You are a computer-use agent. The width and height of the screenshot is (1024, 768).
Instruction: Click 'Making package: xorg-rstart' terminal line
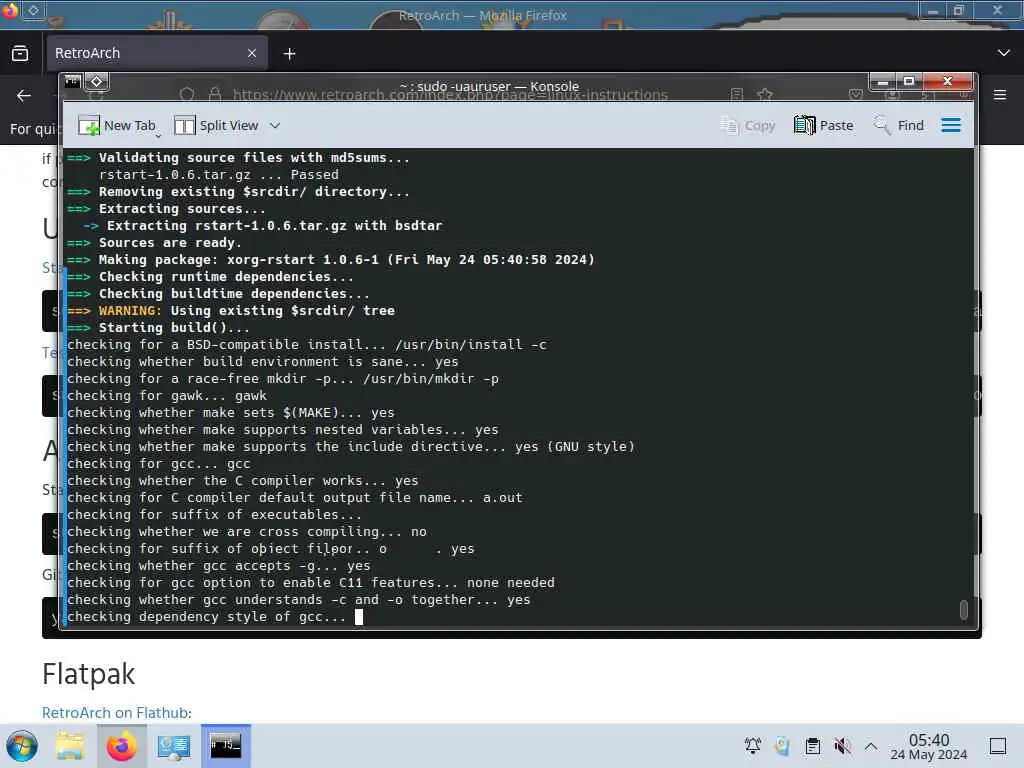coord(331,260)
